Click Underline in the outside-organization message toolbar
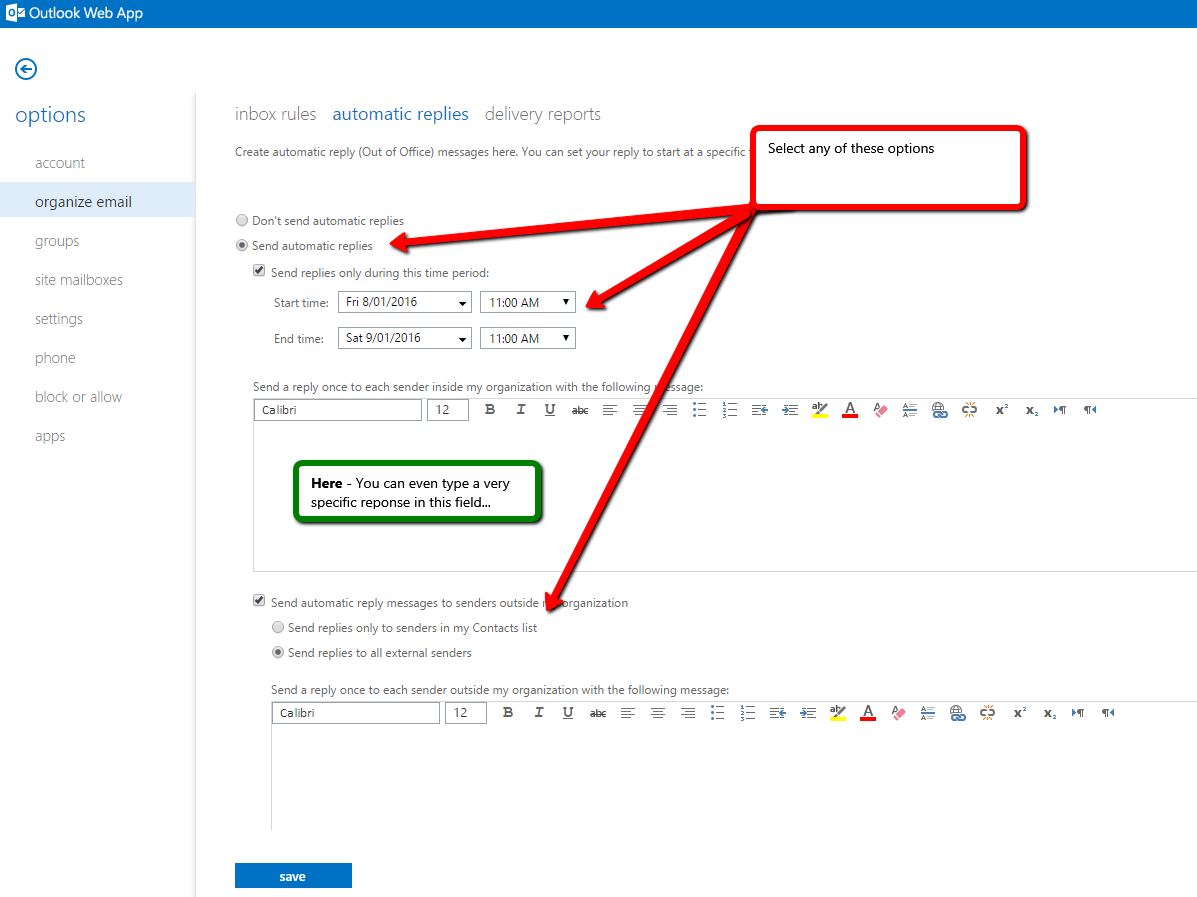 pyautogui.click(x=568, y=713)
